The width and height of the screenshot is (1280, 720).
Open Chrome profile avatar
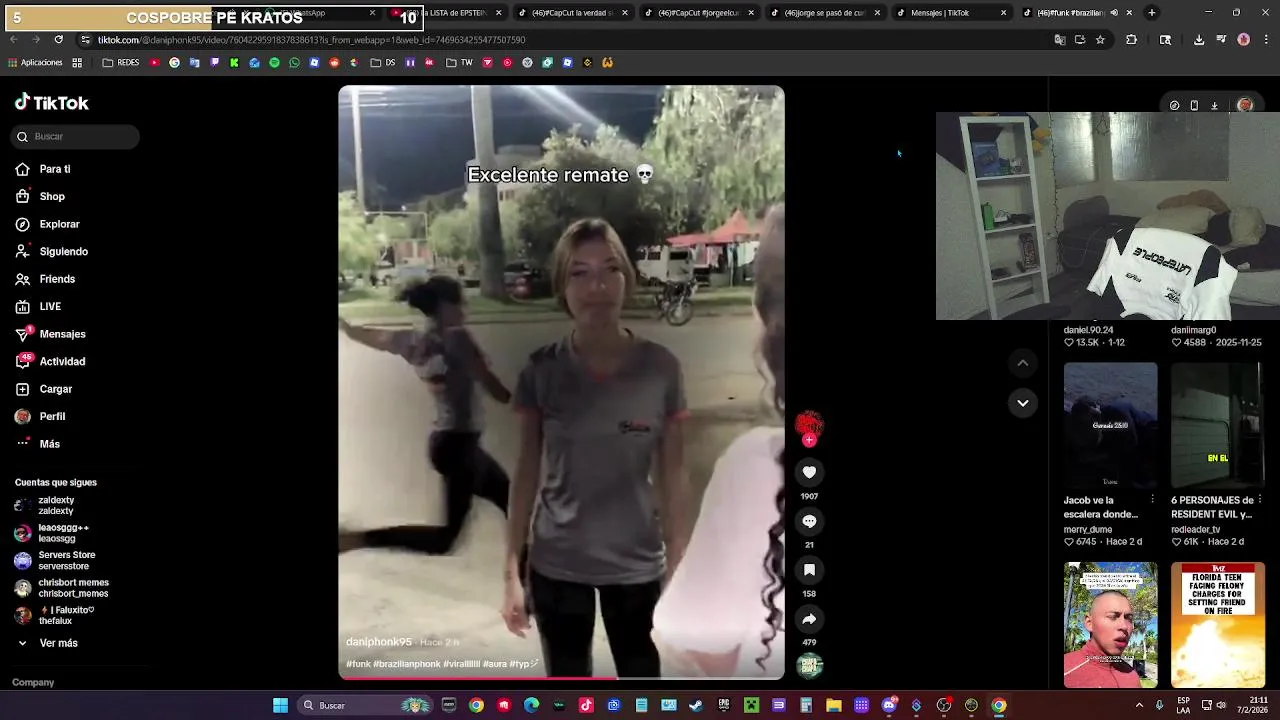(x=1243, y=40)
